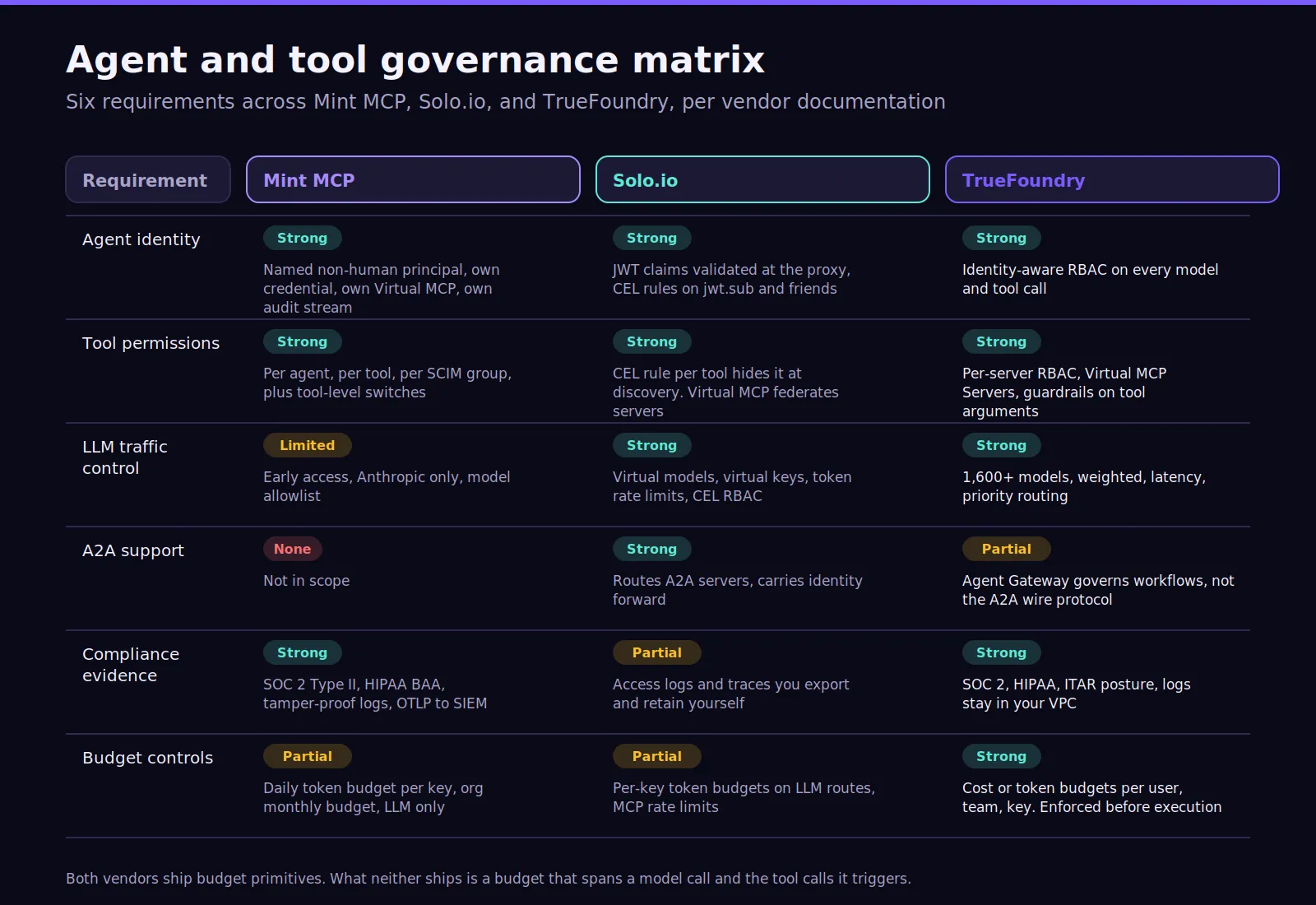
Task: Click the "Agent and tool governance matrix" title
Action: (x=415, y=59)
